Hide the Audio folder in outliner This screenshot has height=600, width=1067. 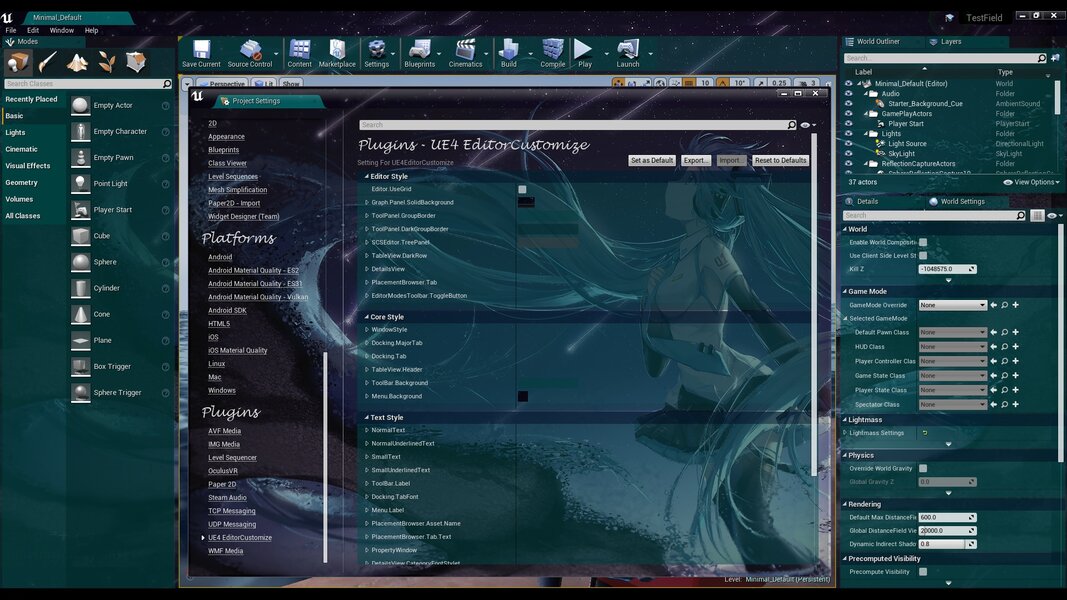tap(849, 94)
